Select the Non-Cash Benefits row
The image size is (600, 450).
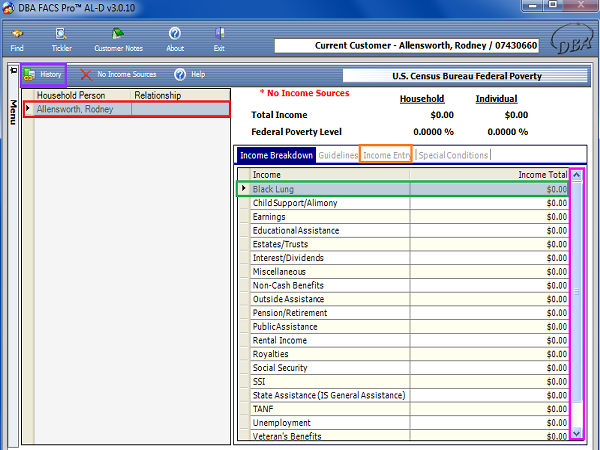pos(404,285)
